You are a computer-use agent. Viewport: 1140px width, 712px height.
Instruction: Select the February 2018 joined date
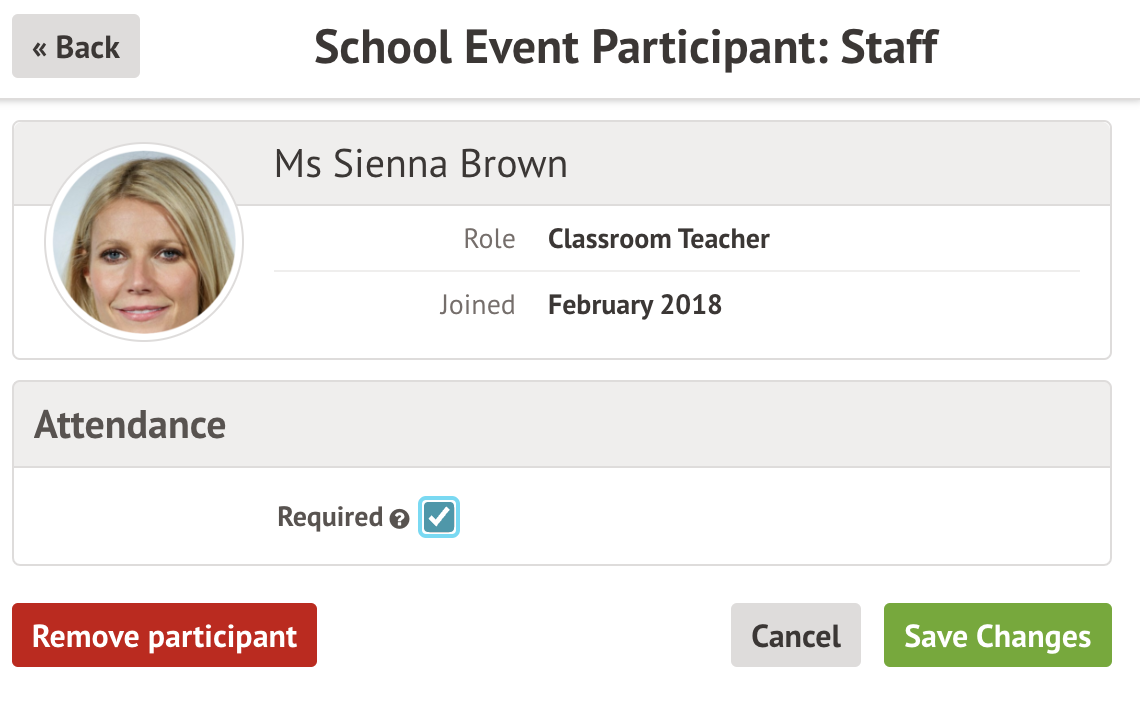635,305
